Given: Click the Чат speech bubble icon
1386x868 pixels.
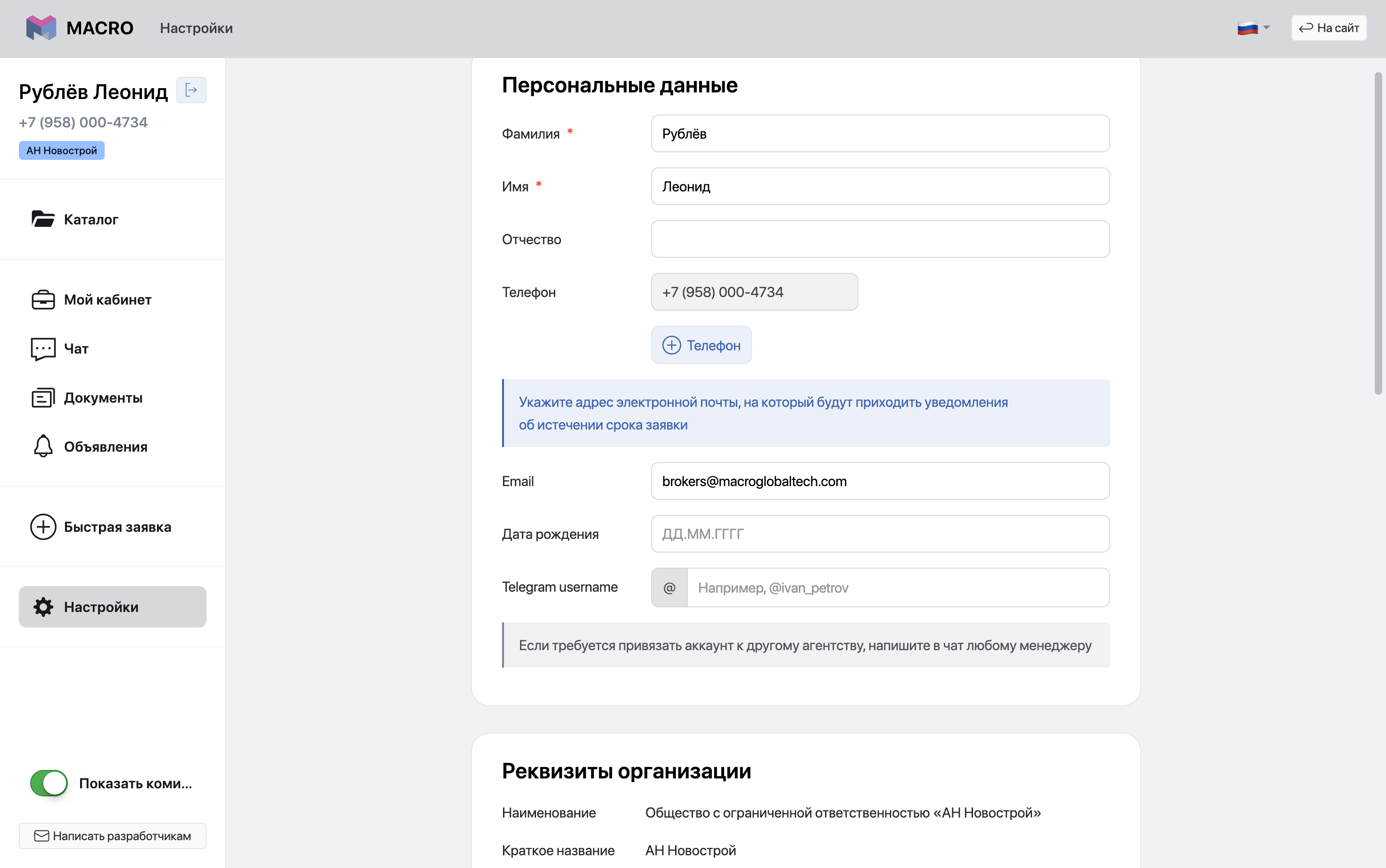Looking at the screenshot, I should (x=43, y=349).
